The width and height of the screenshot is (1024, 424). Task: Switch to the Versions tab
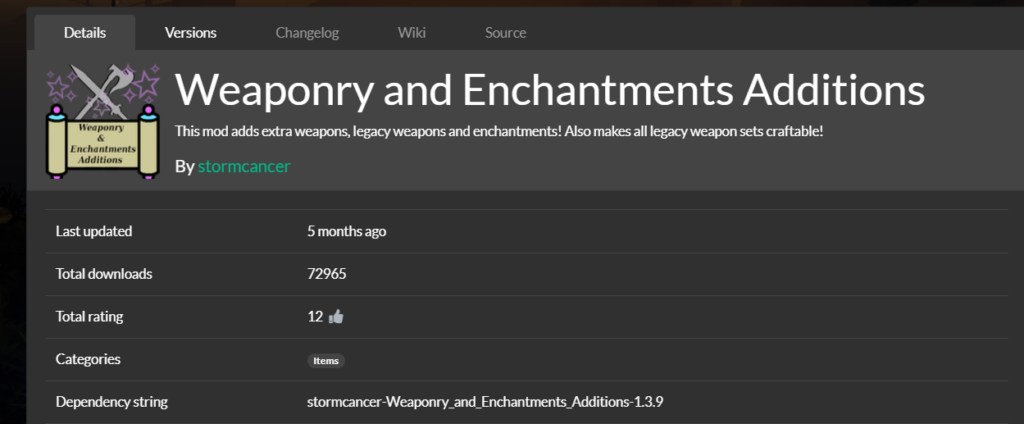(191, 33)
